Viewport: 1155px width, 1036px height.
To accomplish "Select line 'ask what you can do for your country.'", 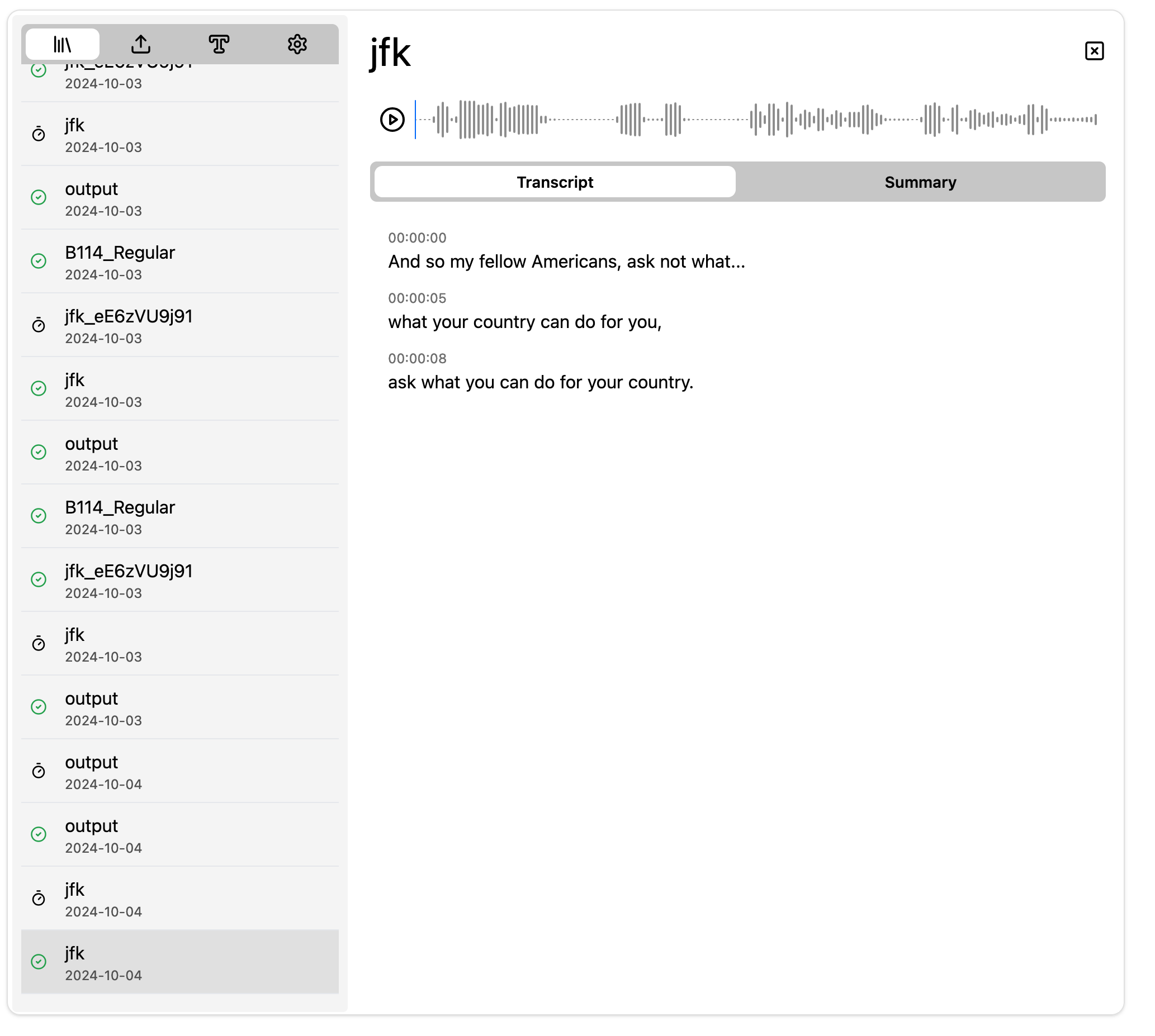I will 541,383.
